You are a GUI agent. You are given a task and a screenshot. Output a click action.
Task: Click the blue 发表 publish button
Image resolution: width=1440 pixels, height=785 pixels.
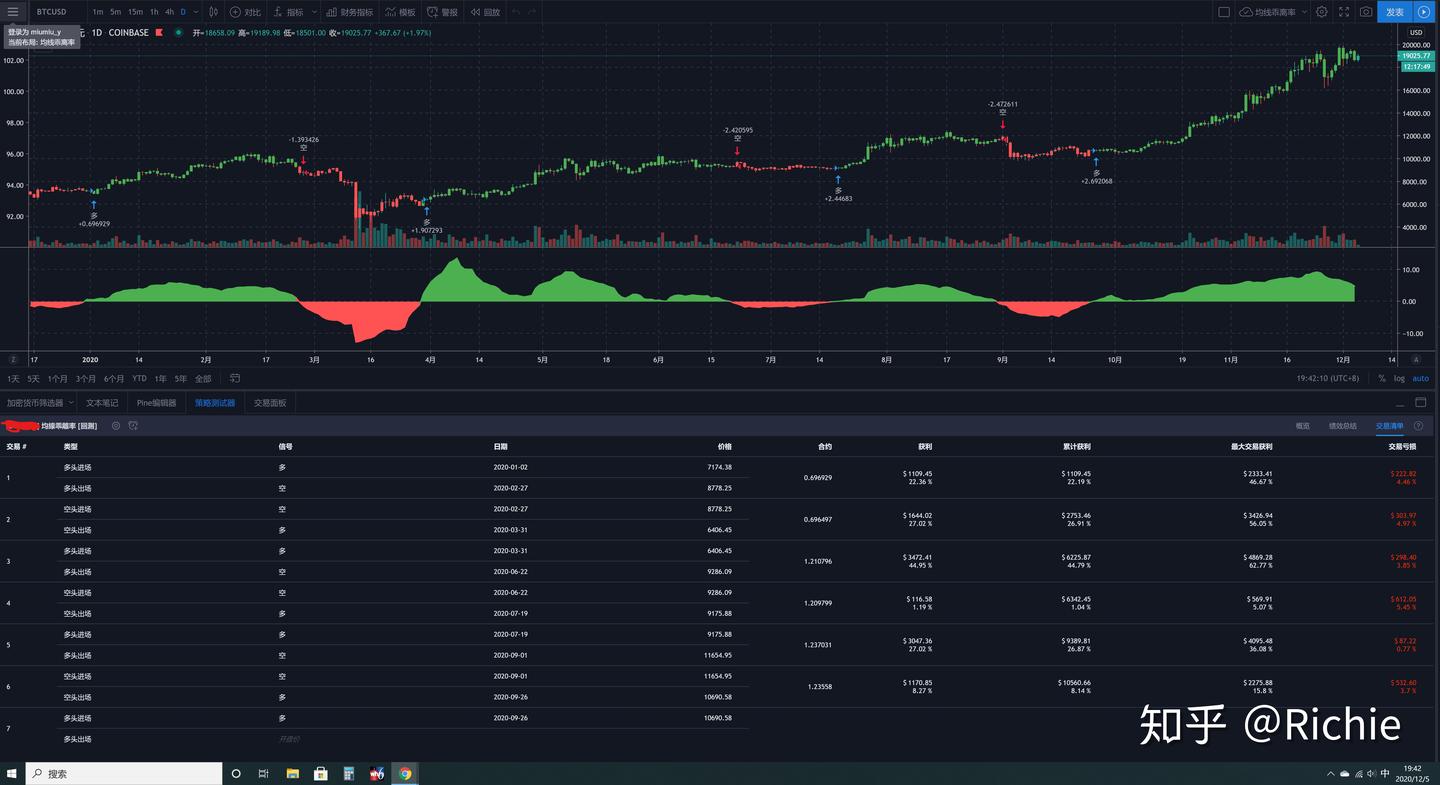tap(1394, 11)
